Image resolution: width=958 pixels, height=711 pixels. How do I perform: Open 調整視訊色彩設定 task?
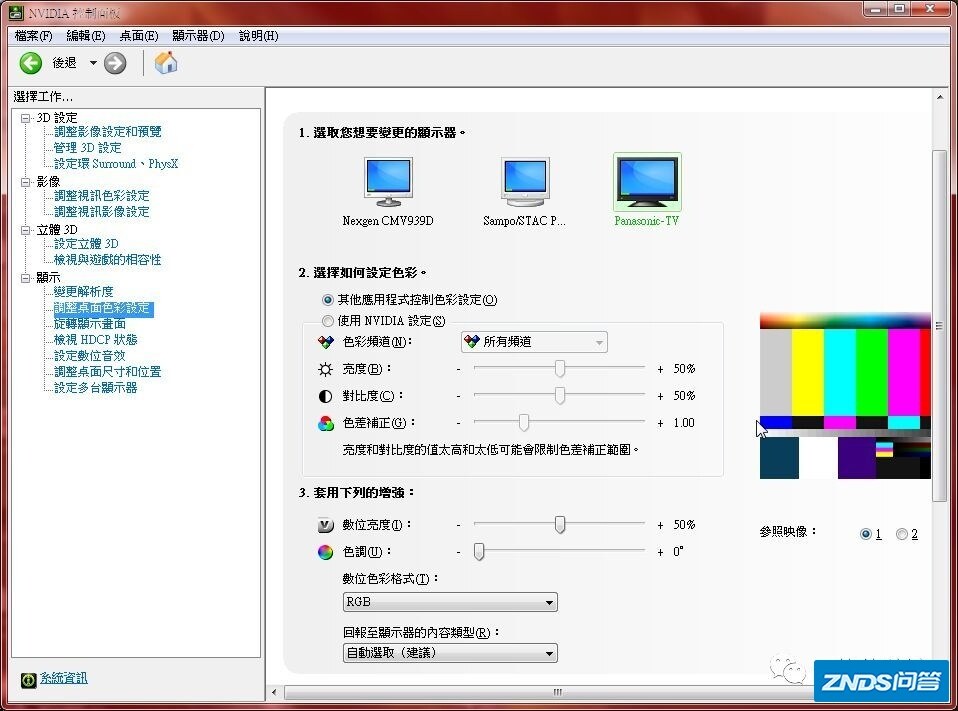pyautogui.click(x=101, y=195)
